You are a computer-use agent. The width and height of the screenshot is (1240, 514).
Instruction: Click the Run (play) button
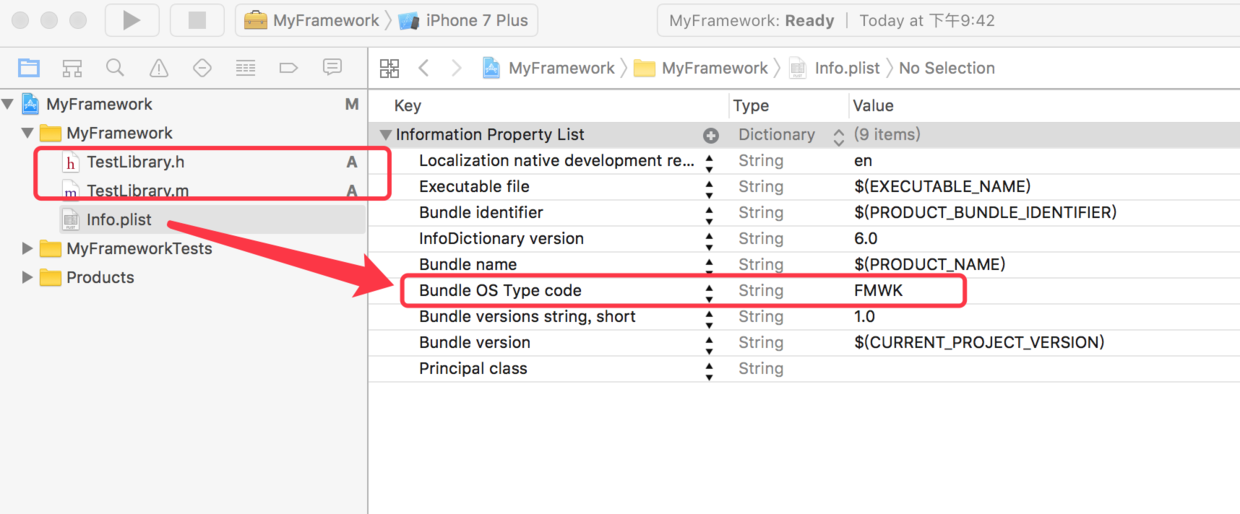point(131,20)
